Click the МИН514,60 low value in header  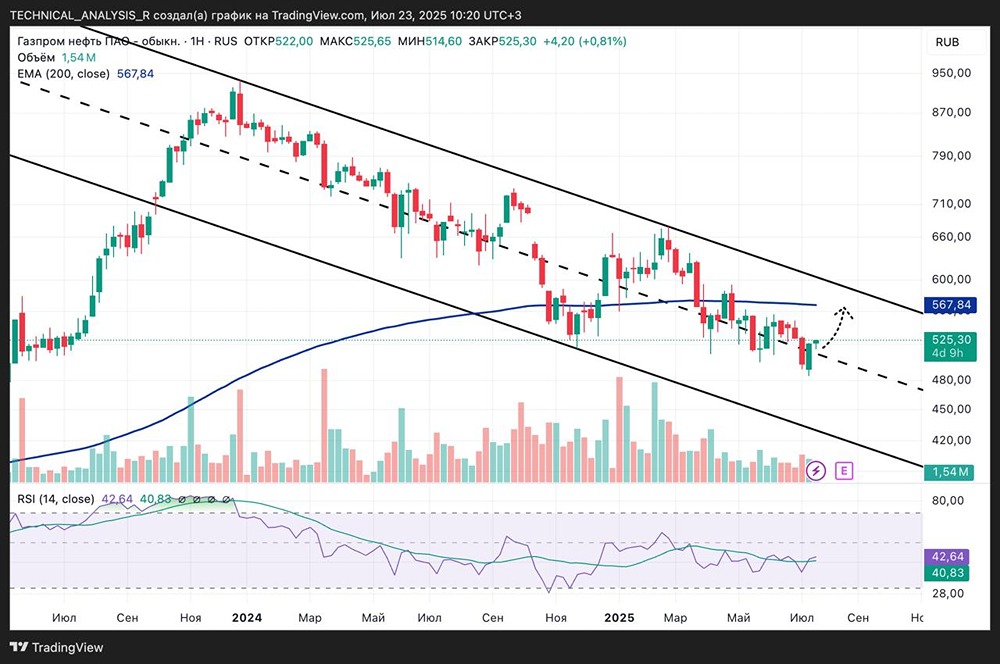click(430, 41)
